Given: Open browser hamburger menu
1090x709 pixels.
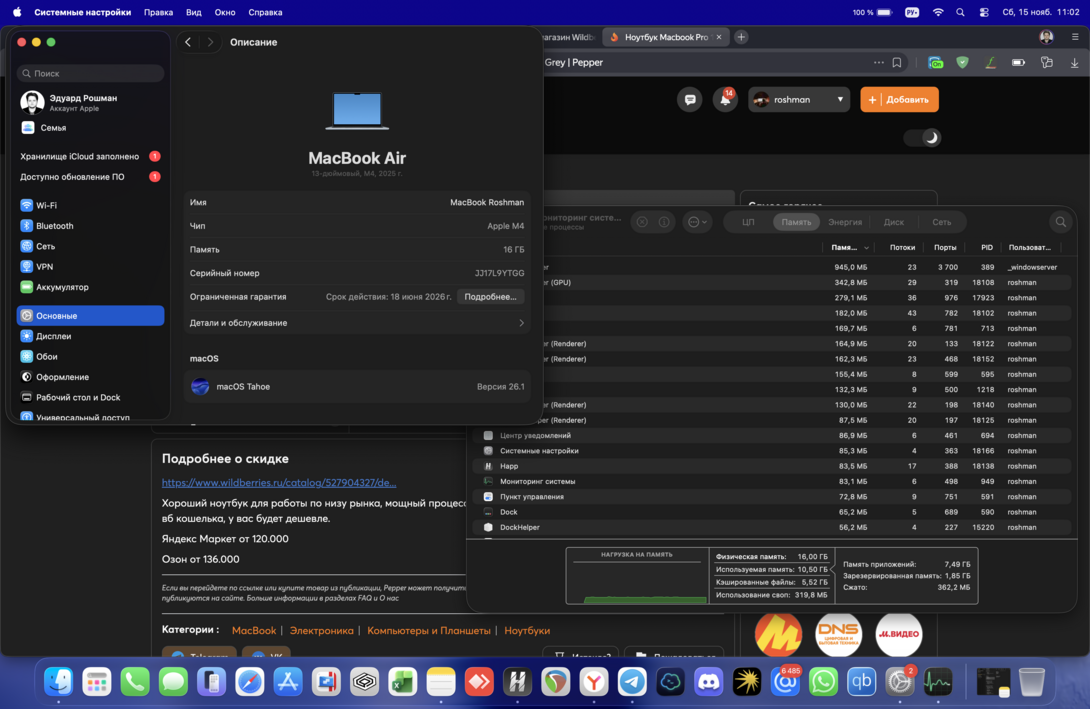Looking at the screenshot, I should click(1075, 37).
